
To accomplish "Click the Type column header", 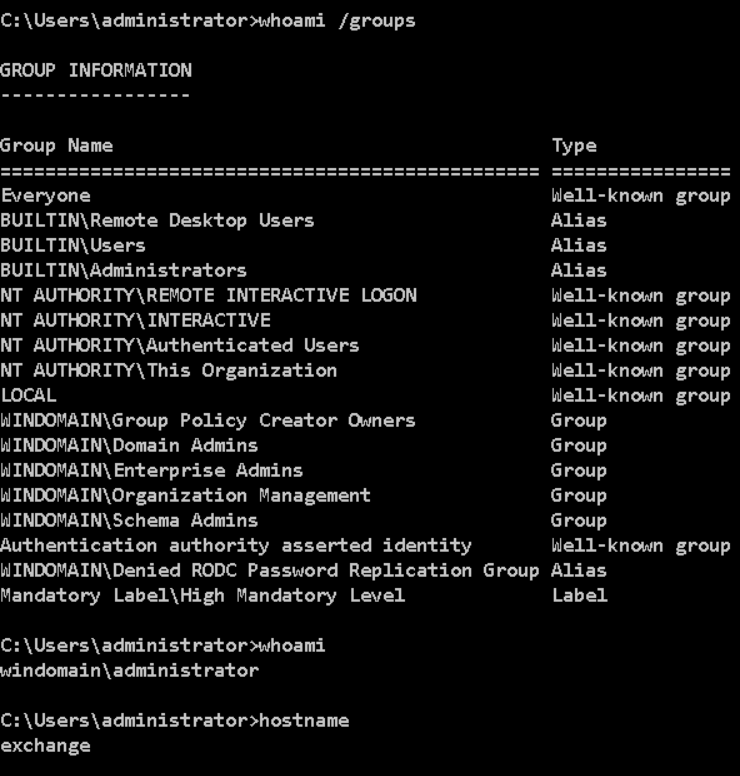I will [x=574, y=146].
